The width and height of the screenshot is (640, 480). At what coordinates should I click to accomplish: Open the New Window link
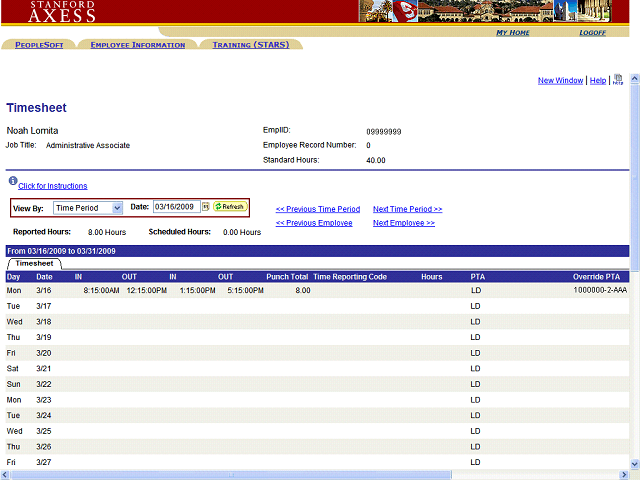(x=560, y=81)
